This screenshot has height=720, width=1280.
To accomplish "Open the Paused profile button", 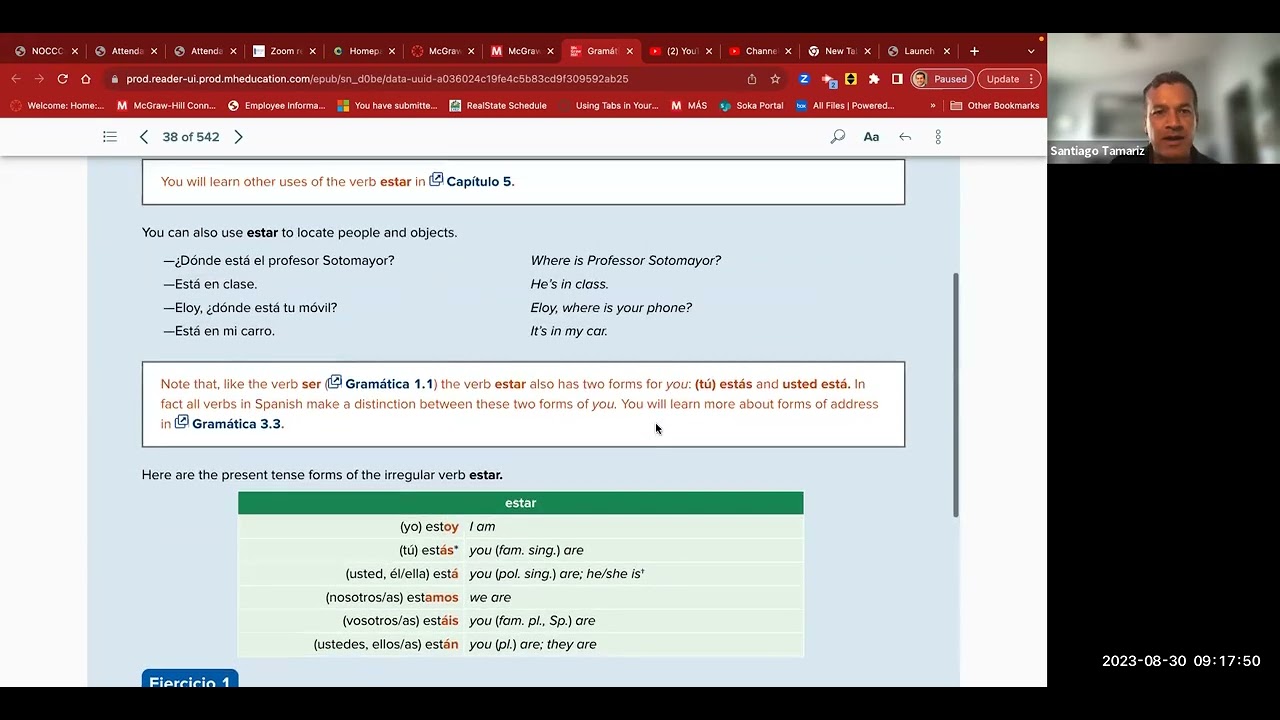I will pos(941,79).
